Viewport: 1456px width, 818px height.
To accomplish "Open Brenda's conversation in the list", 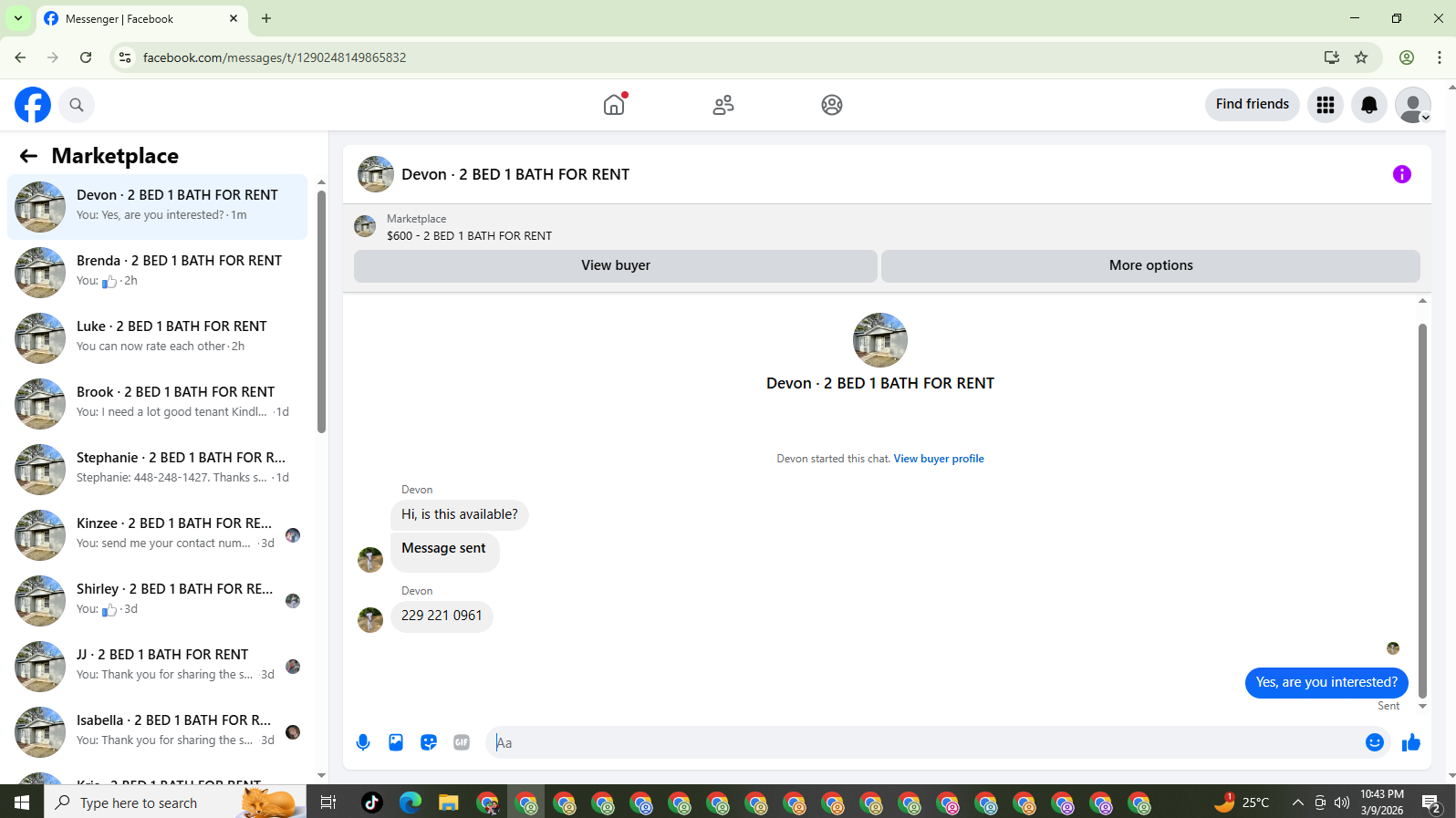I will point(157,273).
